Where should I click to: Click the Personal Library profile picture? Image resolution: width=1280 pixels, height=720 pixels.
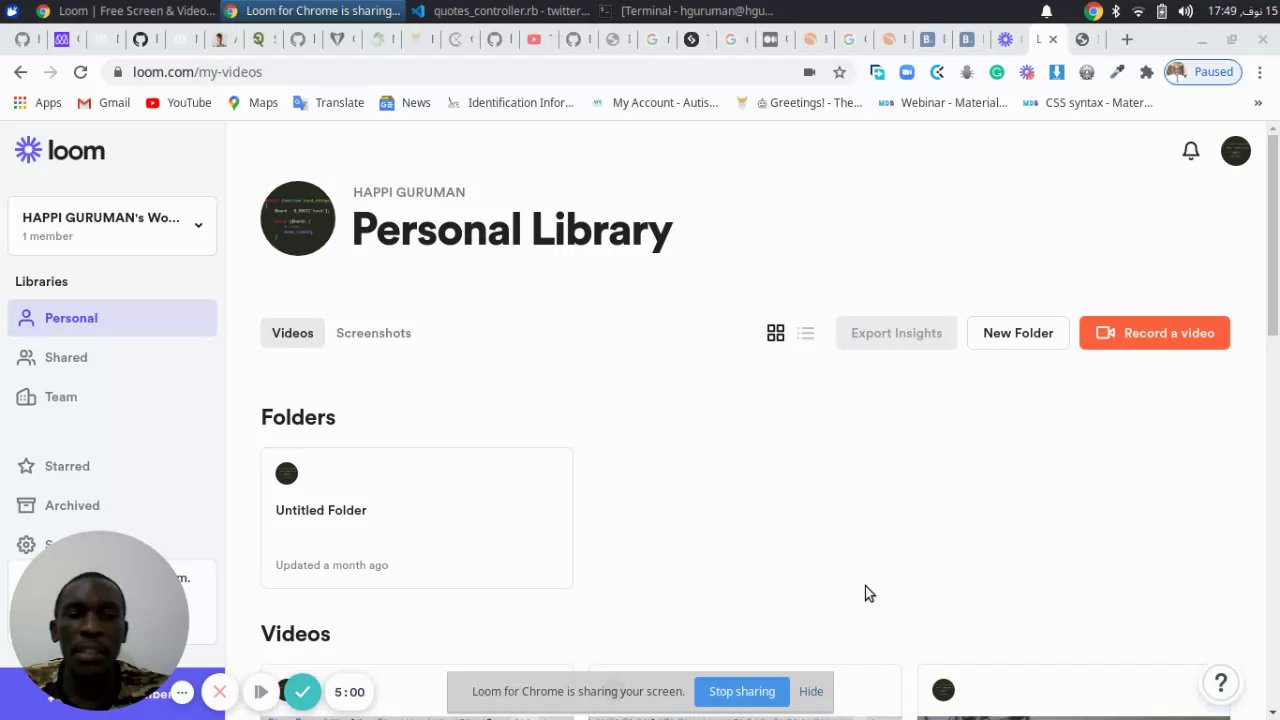pos(298,218)
